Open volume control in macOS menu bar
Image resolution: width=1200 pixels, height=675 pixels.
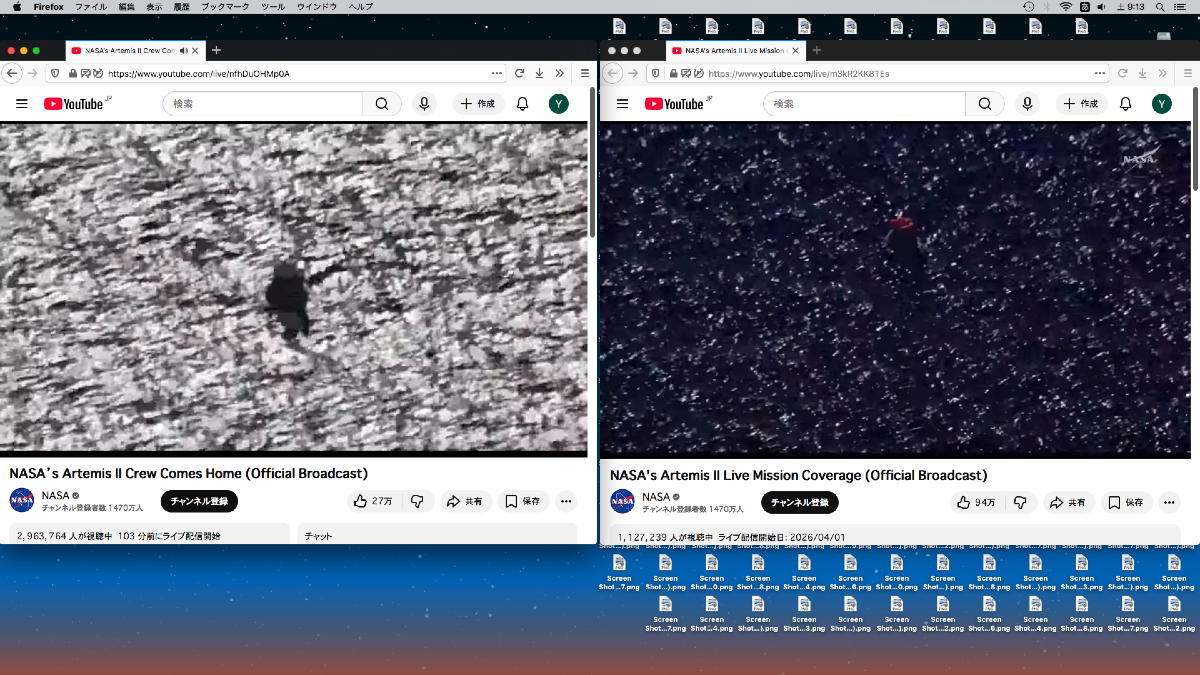1101,6
